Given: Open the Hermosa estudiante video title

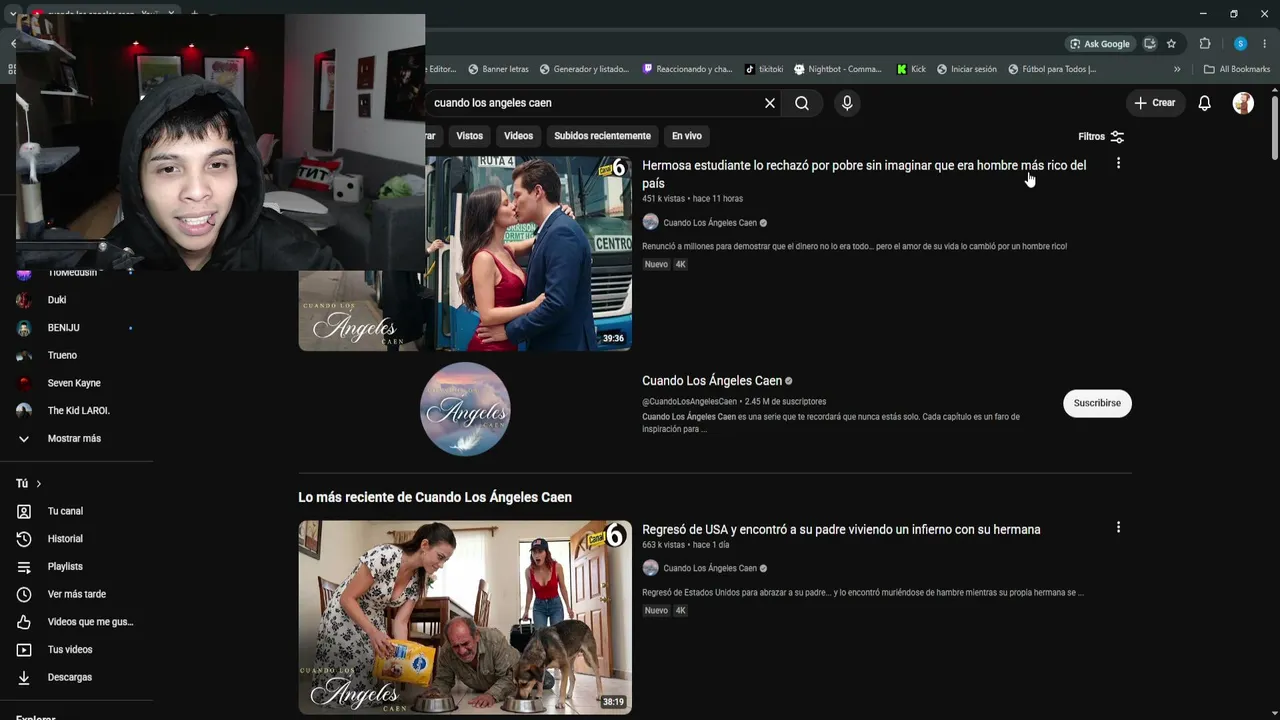Looking at the screenshot, I should (x=864, y=174).
